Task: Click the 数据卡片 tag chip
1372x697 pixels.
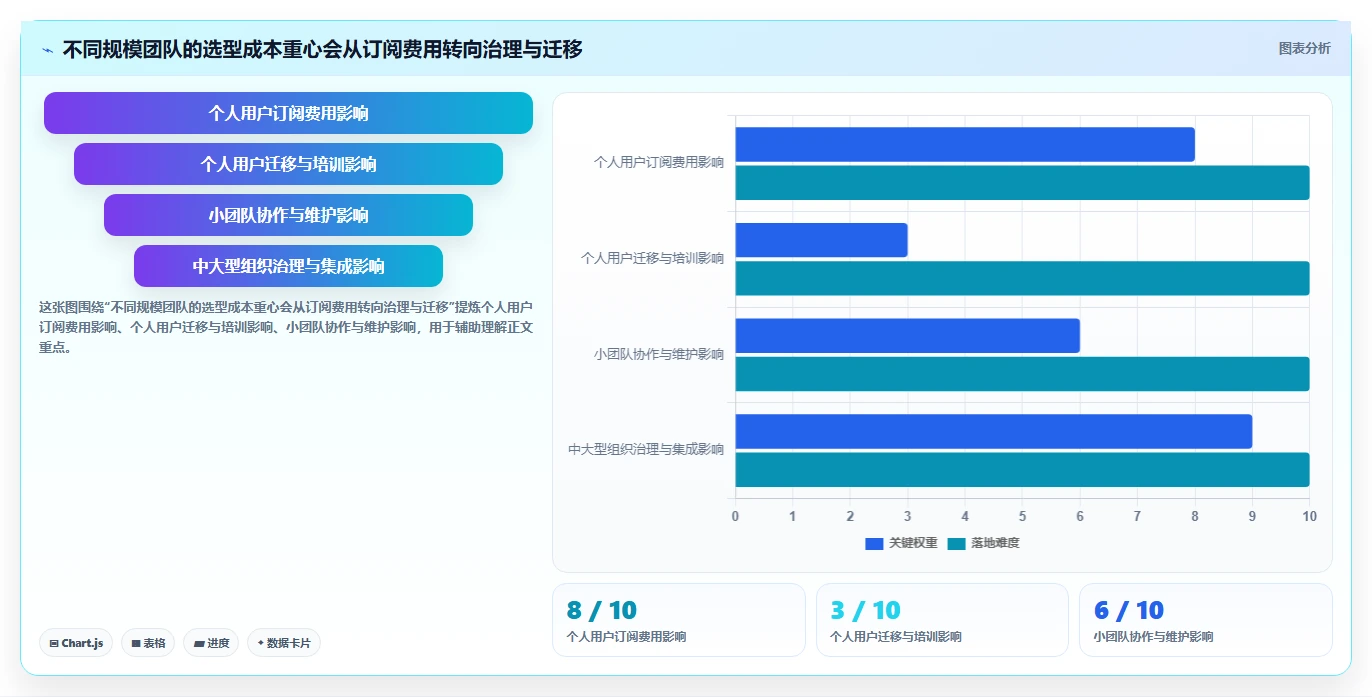Action: 284,643
